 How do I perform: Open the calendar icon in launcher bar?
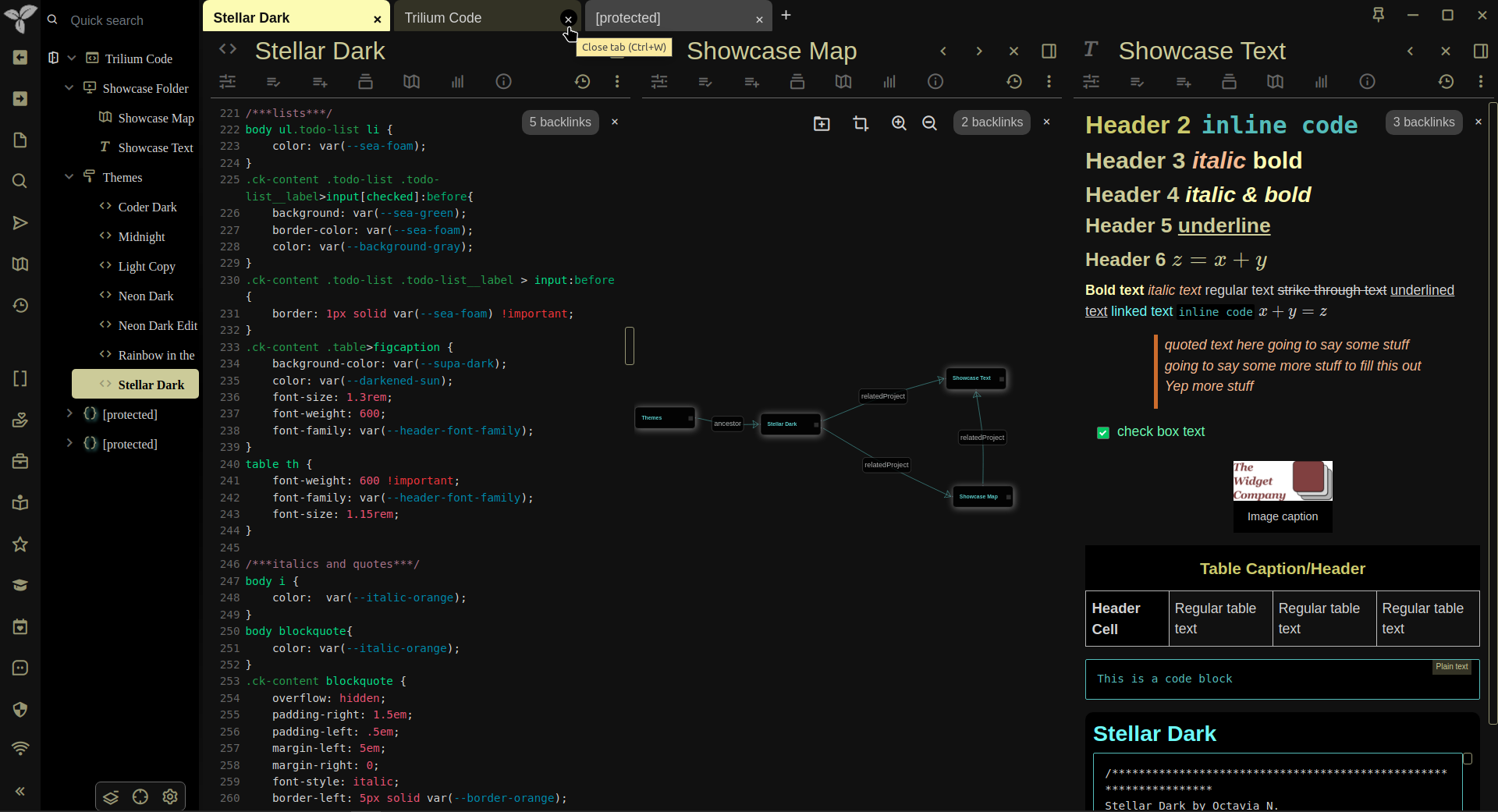[20, 626]
